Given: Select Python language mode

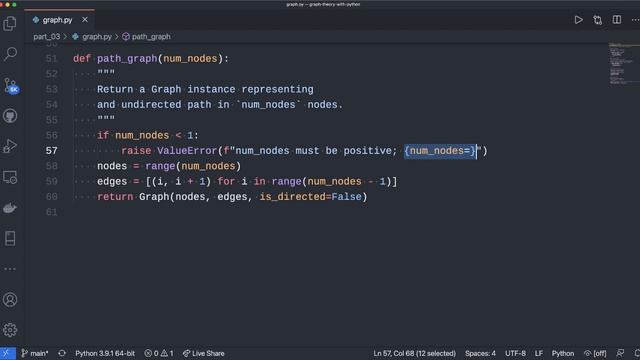Looking at the screenshot, I should pyautogui.click(x=563, y=353).
